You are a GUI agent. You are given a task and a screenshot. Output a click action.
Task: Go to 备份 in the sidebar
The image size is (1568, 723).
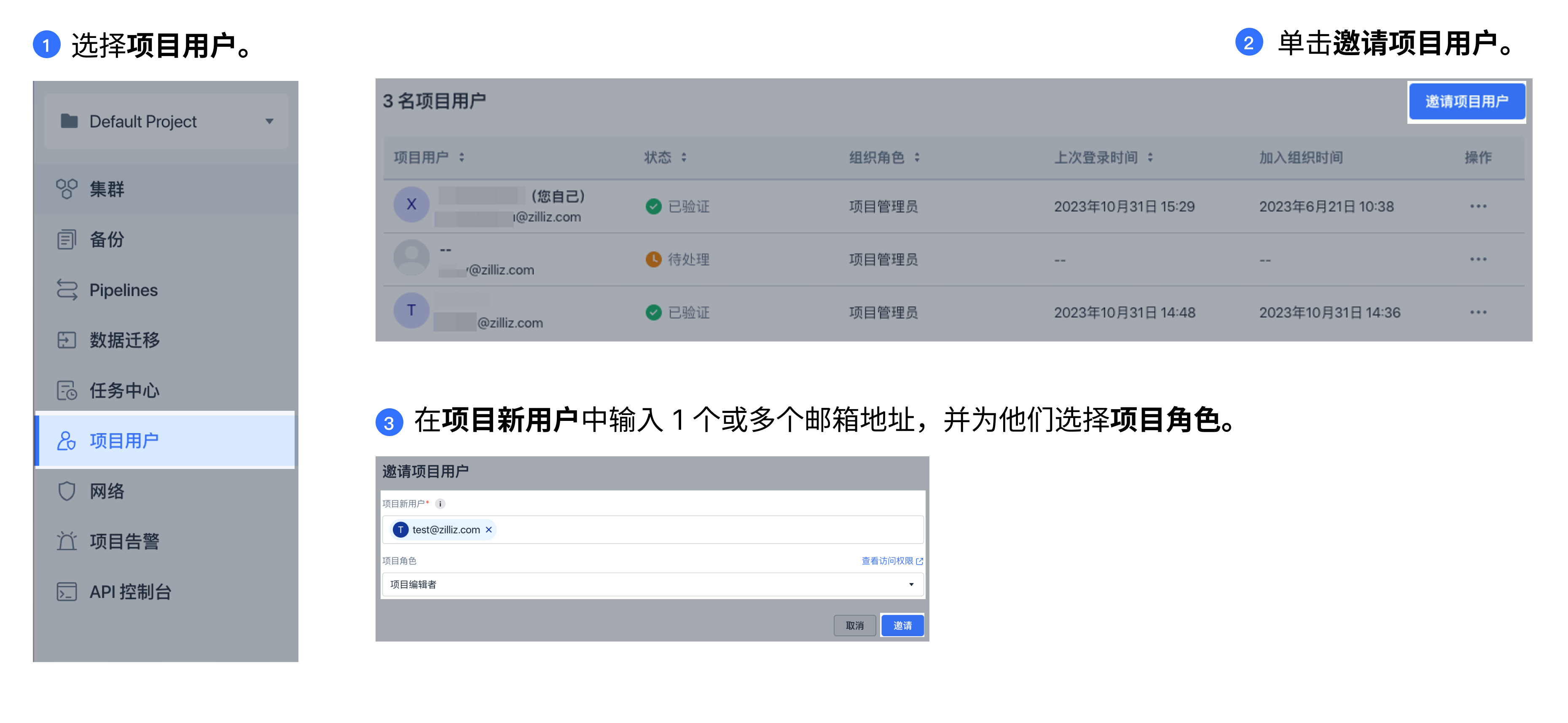pos(166,240)
